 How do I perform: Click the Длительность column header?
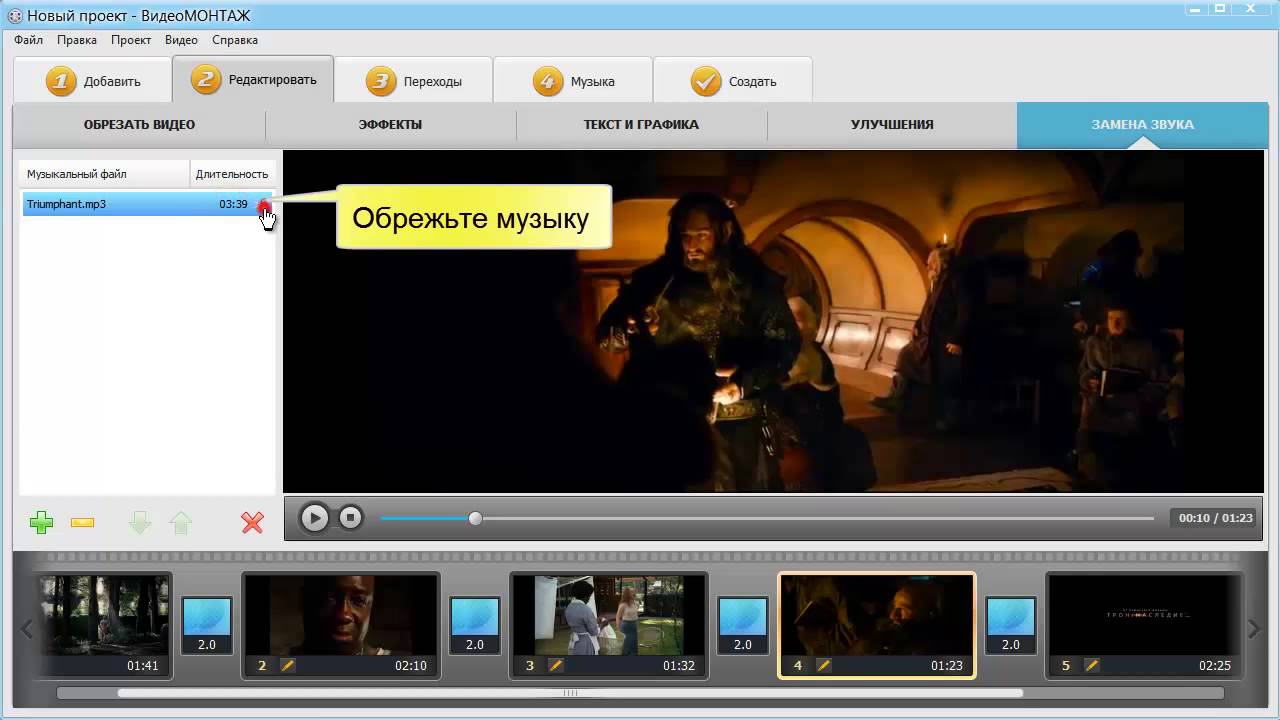click(232, 174)
